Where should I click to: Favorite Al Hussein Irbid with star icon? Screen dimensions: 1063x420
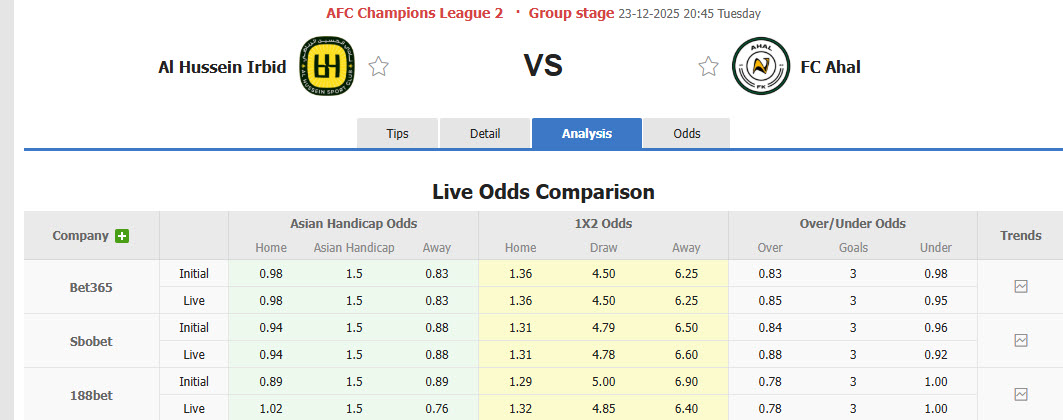[378, 67]
